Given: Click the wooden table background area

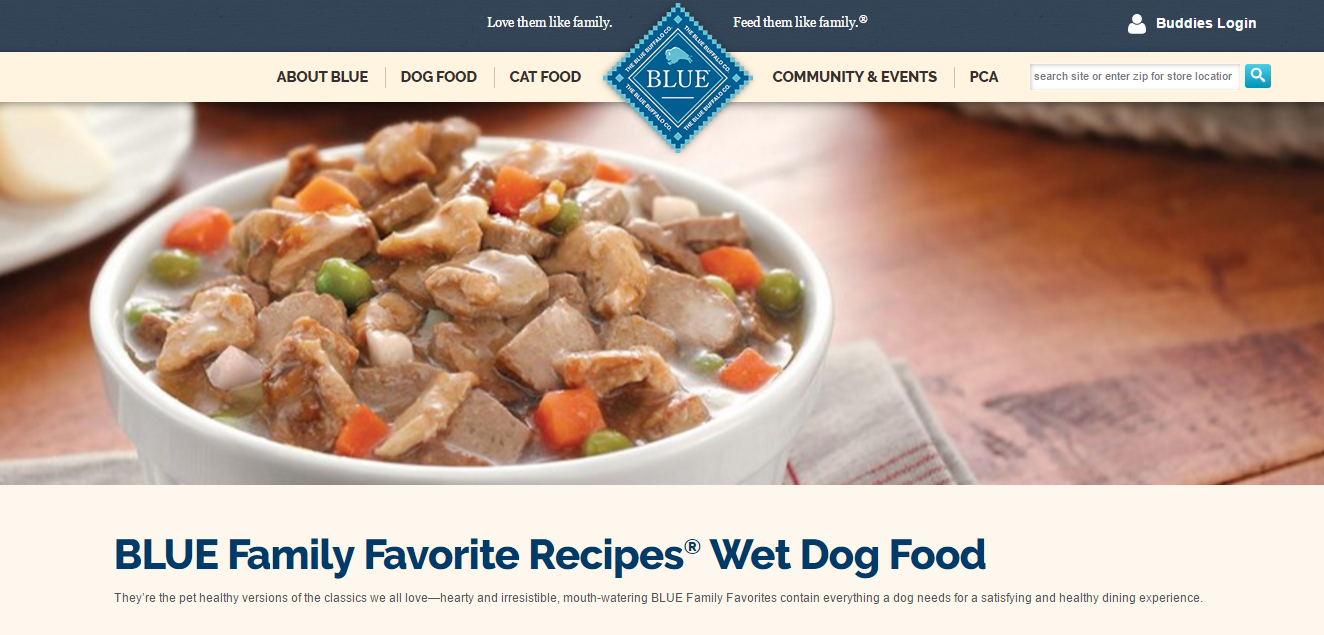Looking at the screenshot, I should pos(1100,300).
